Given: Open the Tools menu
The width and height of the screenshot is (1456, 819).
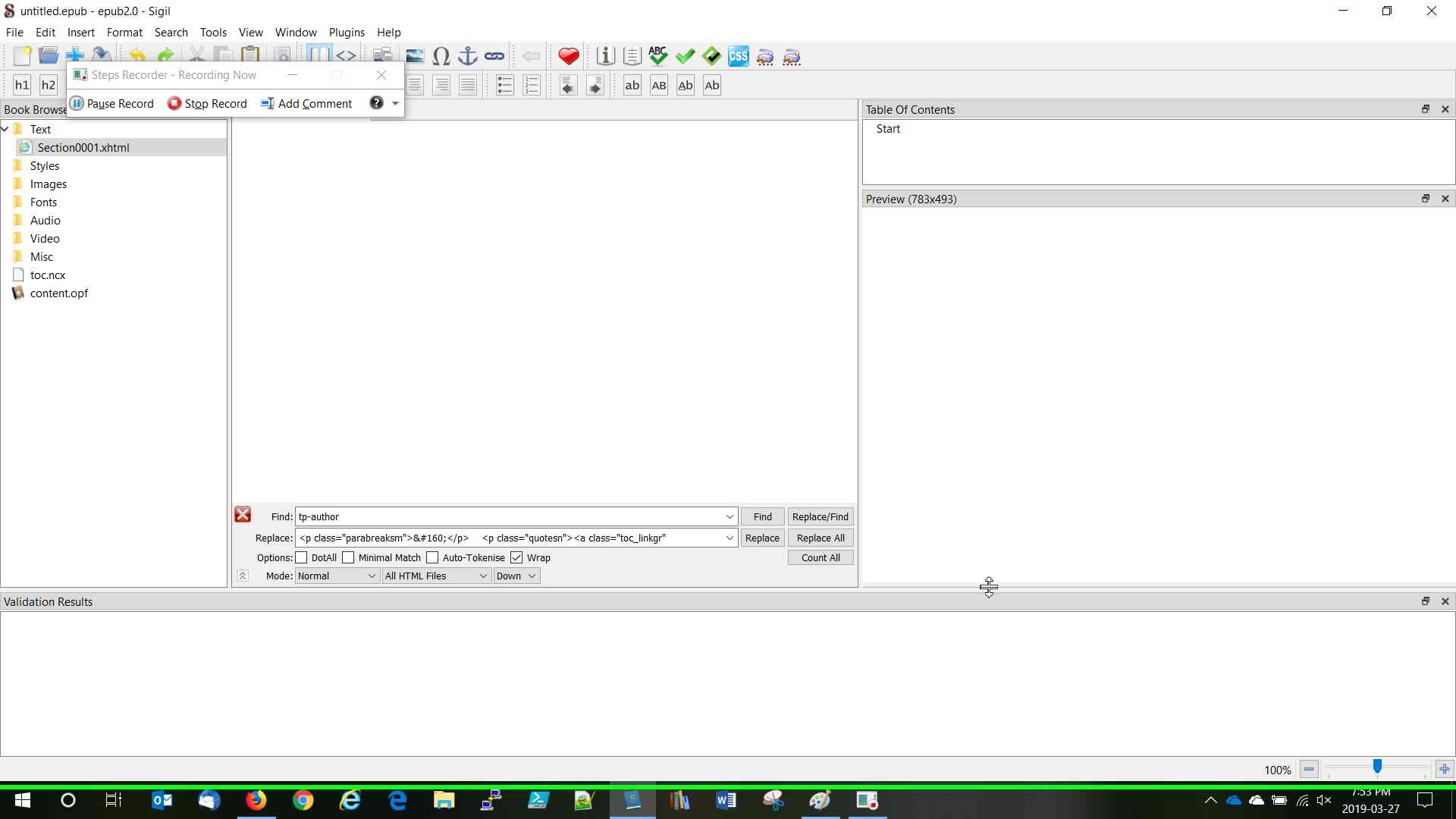Looking at the screenshot, I should point(213,33).
